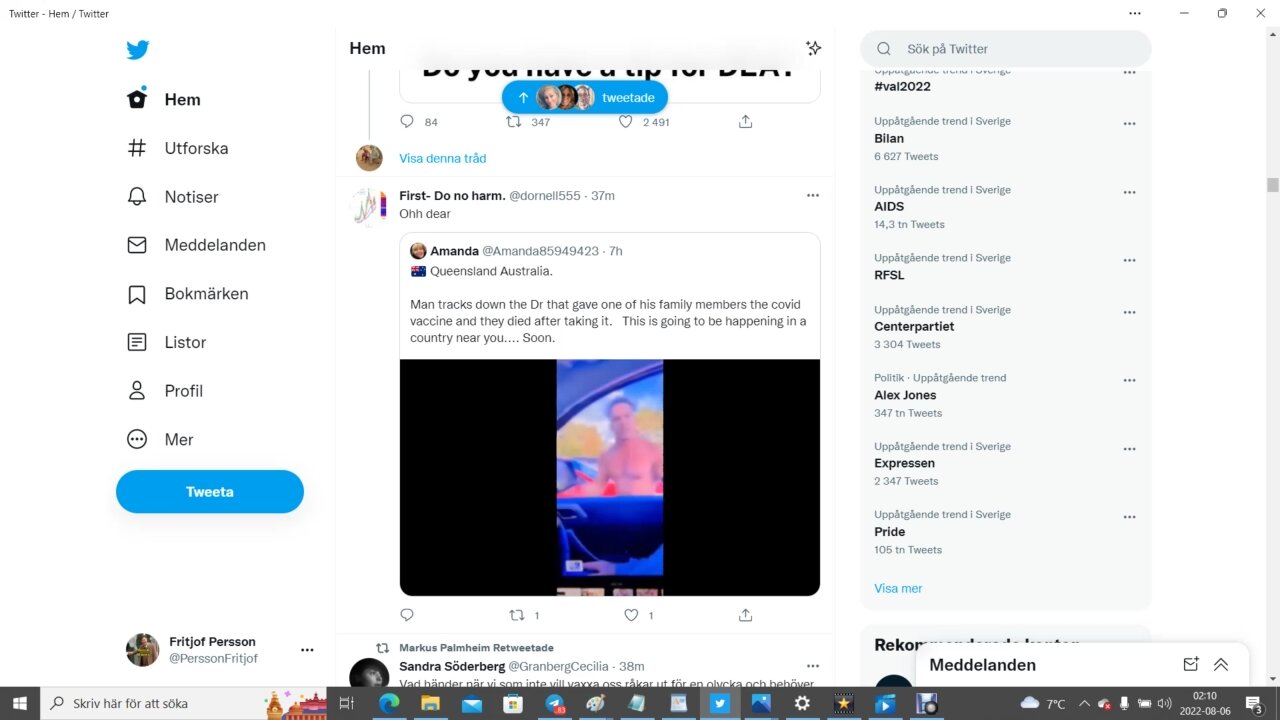Screen dimensions: 1280x720
Task: Expand the Meddelanden drawer
Action: (x=1221, y=664)
